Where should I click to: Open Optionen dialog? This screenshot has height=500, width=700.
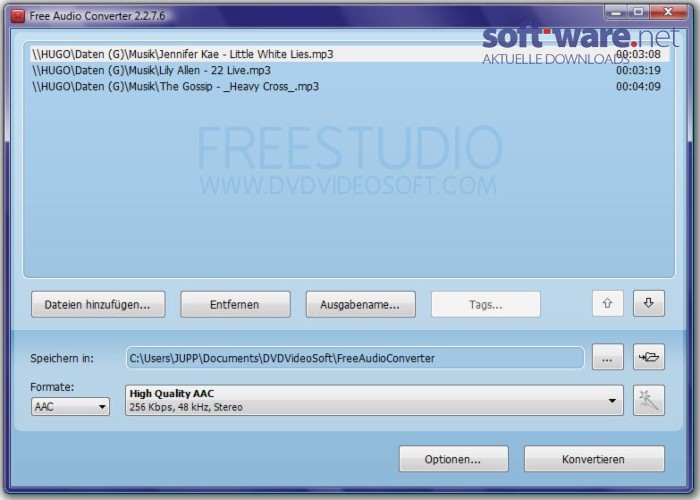coord(454,459)
